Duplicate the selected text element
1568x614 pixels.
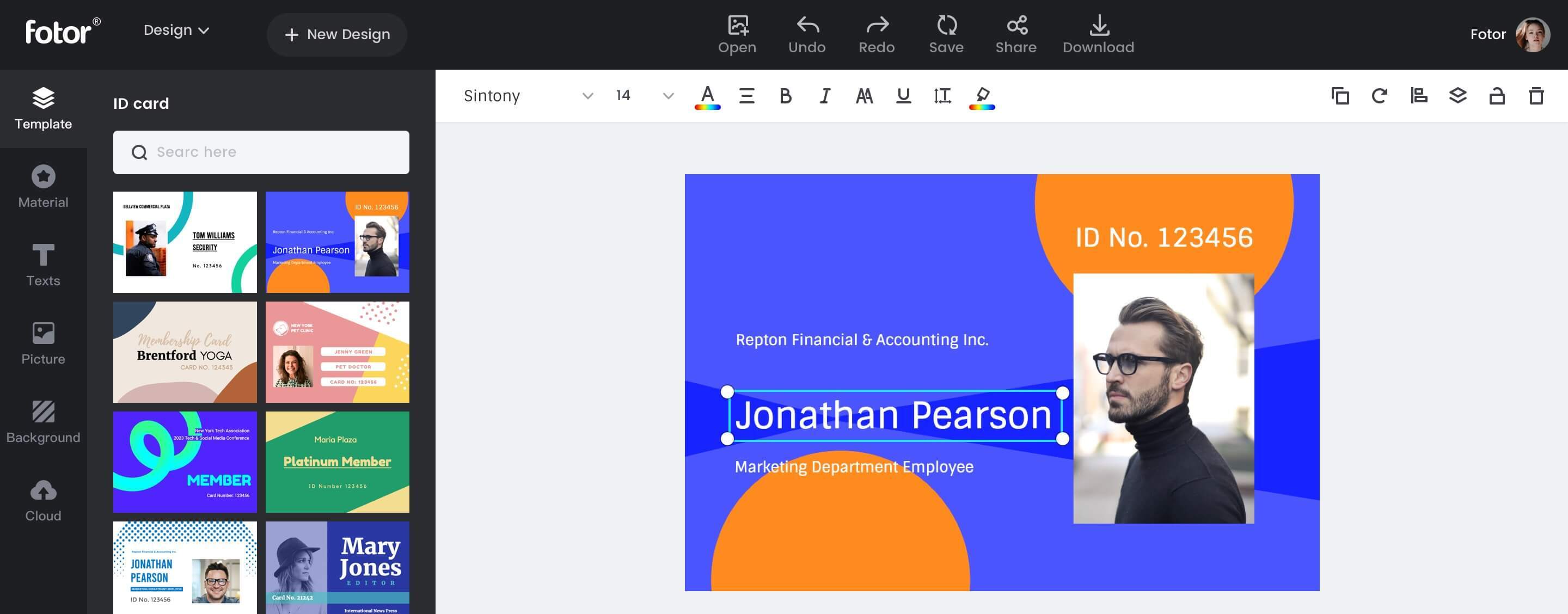[x=1340, y=96]
